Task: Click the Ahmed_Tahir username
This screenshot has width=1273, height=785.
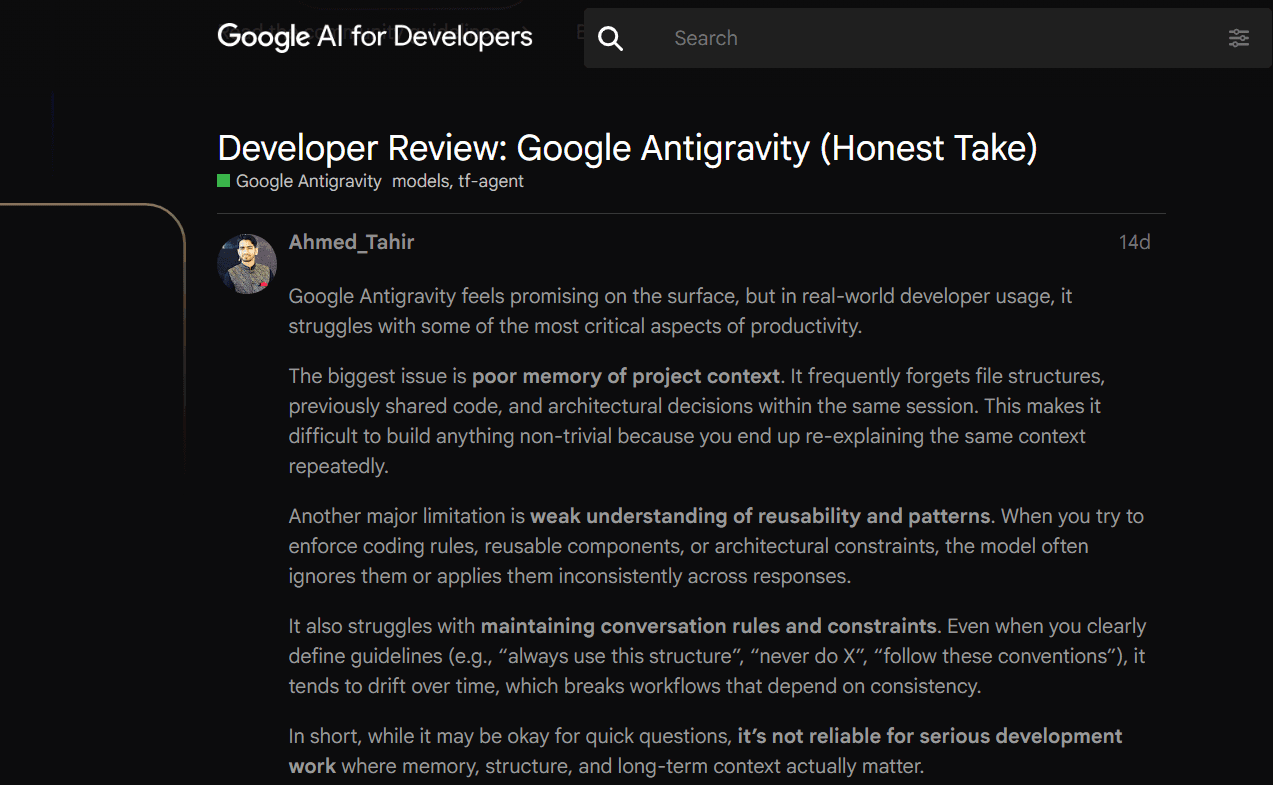Action: (351, 242)
